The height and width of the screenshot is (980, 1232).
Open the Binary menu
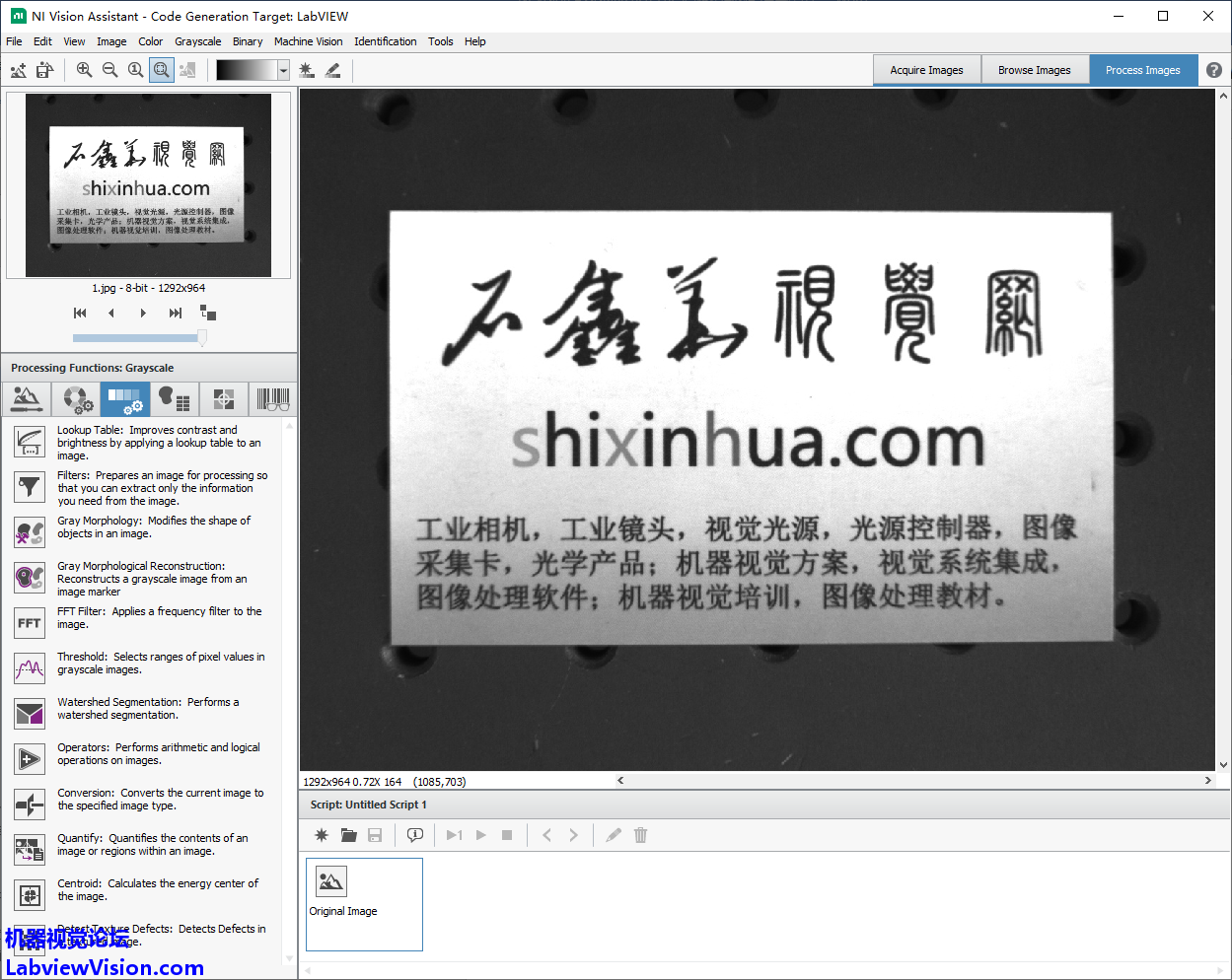(248, 41)
